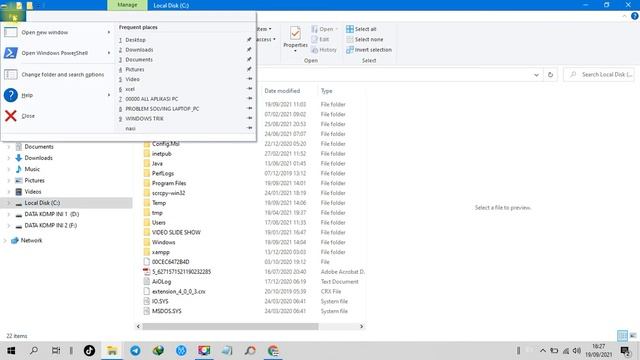This screenshot has width=640, height=360.
Task: Pin WINDOWS TRIK in Frequent places
Action: click(249, 118)
